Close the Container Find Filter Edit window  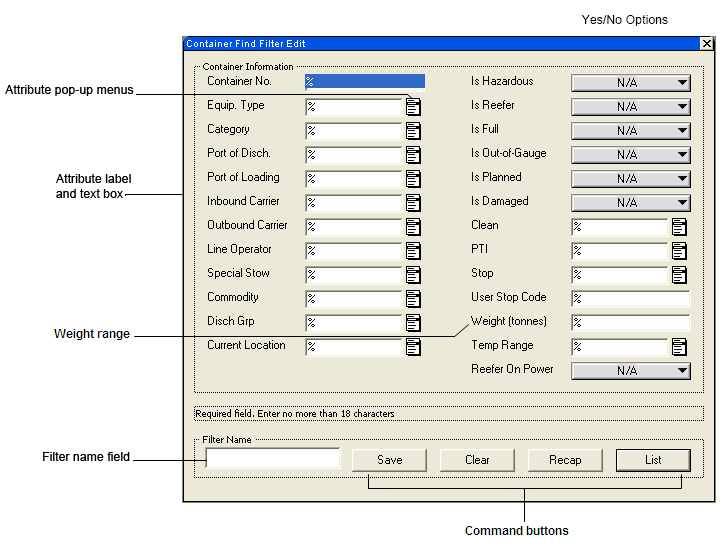pos(706,43)
